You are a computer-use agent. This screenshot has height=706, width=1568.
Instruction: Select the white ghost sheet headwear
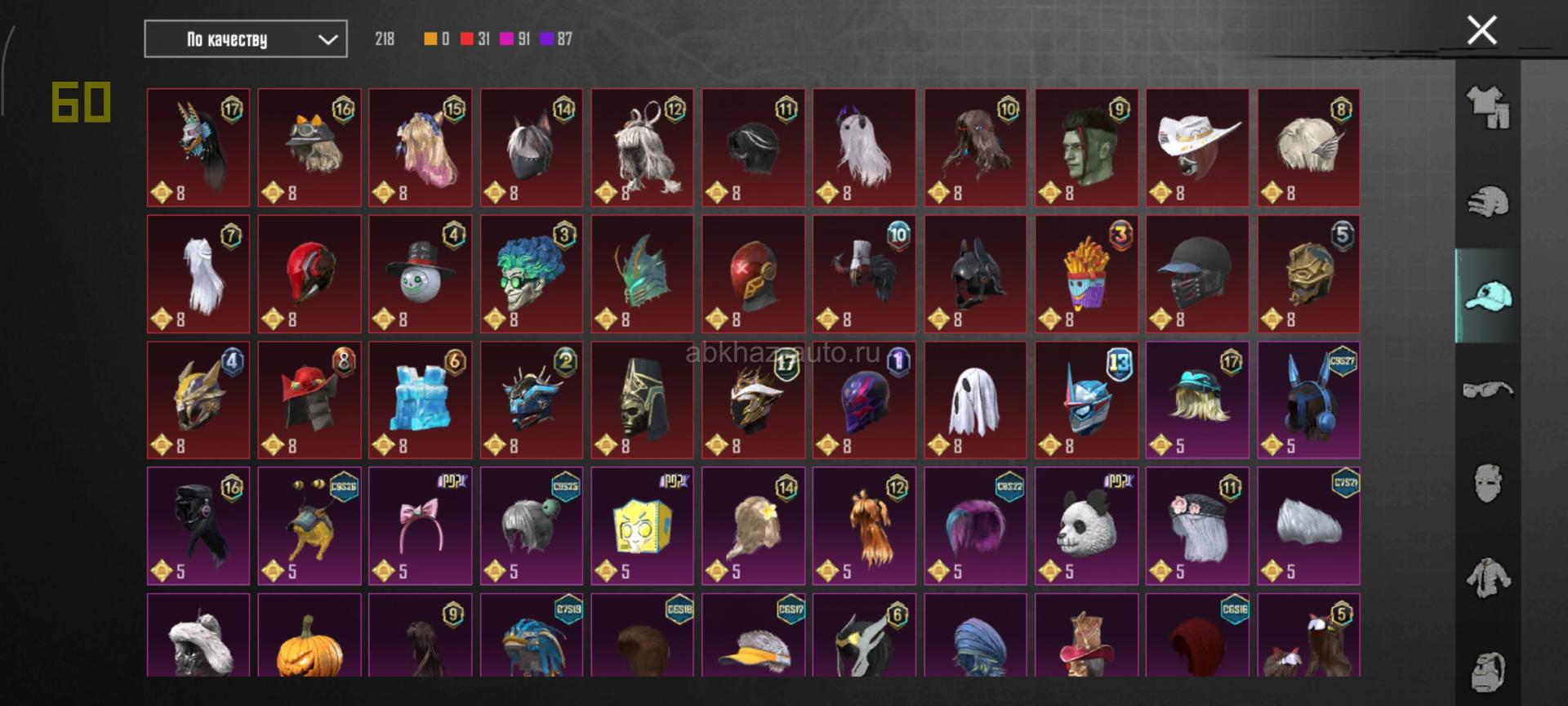[x=975, y=400]
